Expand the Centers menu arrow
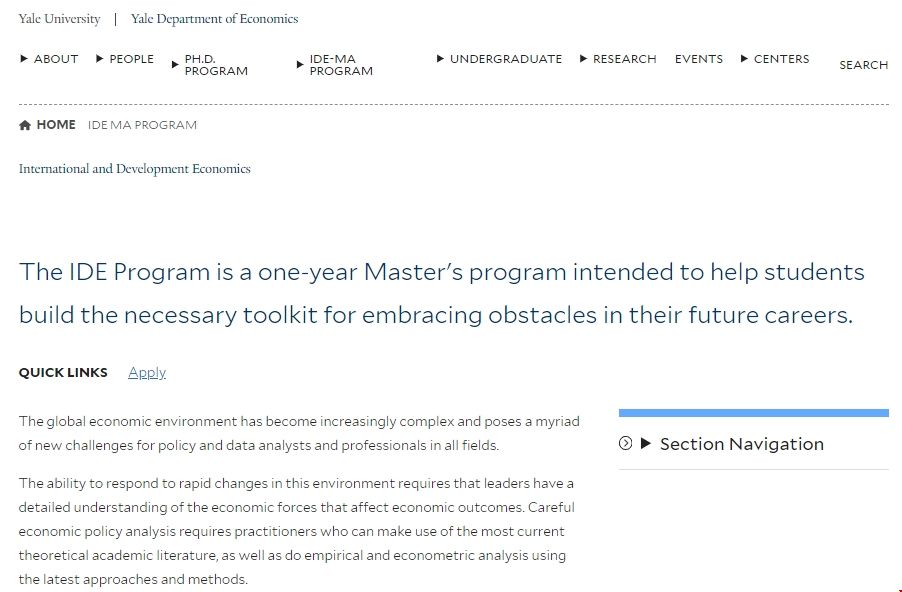This screenshot has width=902, height=592. (x=744, y=59)
